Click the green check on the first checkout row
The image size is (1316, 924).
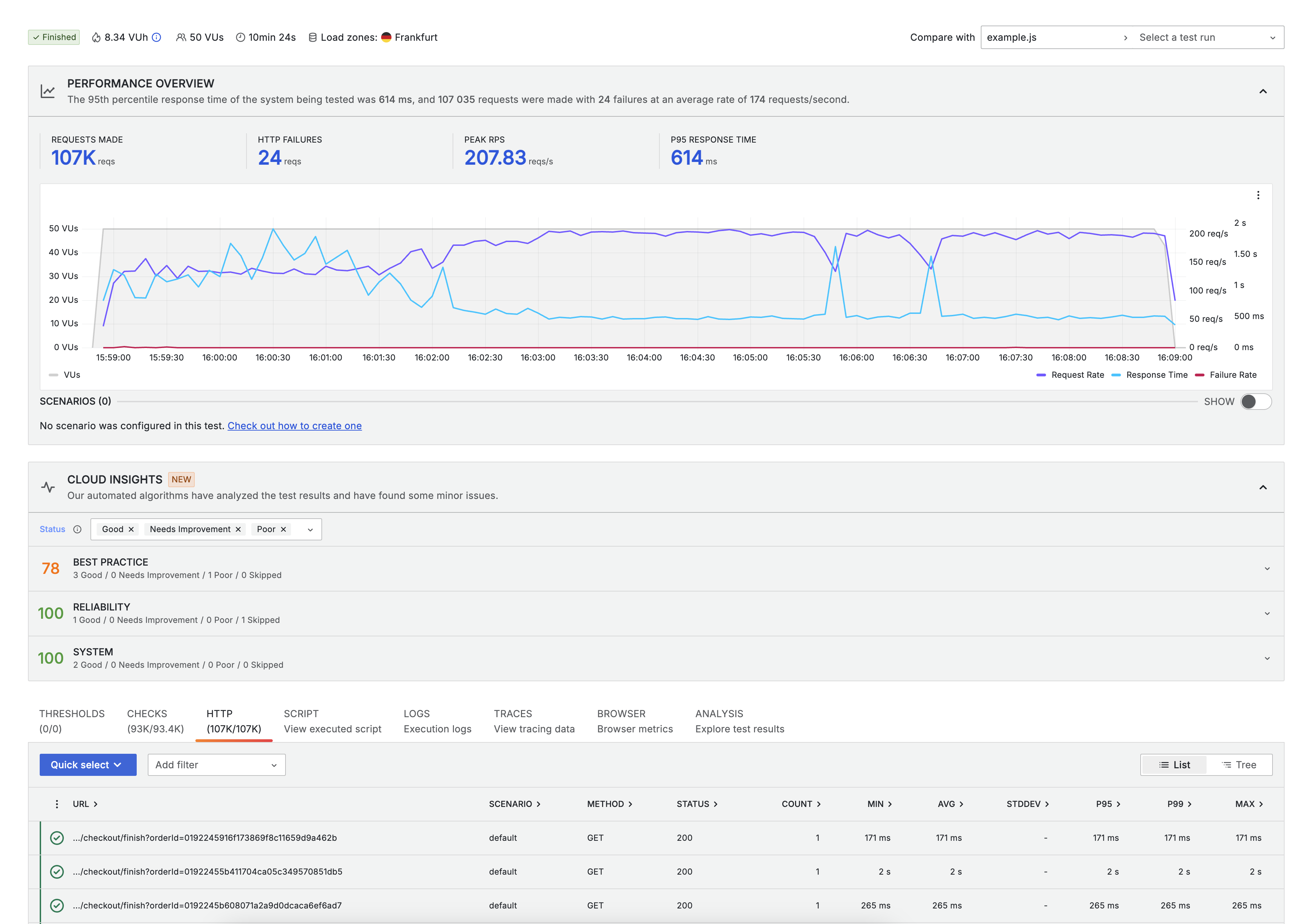[x=57, y=837]
